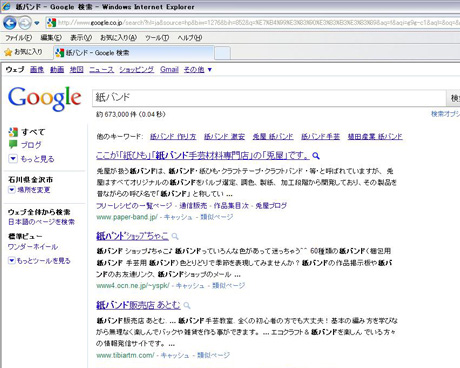Select the すべて filter icon in sidebar

(x=13, y=132)
